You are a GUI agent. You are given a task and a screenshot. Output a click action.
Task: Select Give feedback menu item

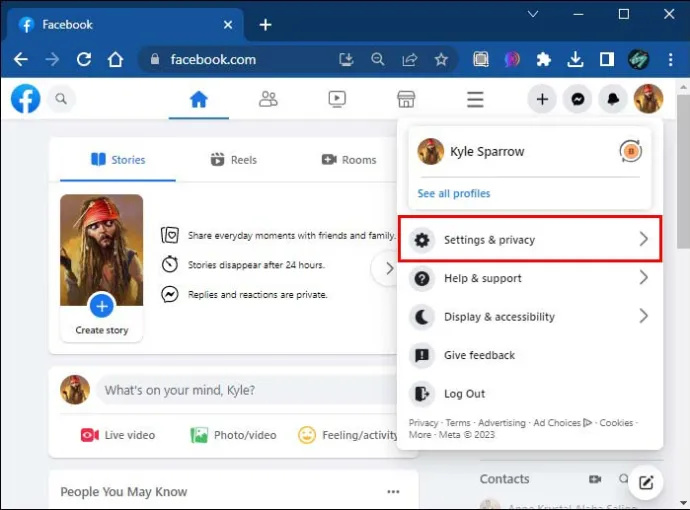530,355
